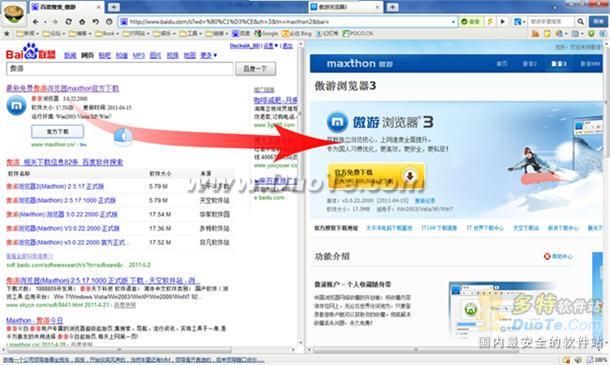Reload the page with the refresh icon
The image size is (610, 365).
68,22
